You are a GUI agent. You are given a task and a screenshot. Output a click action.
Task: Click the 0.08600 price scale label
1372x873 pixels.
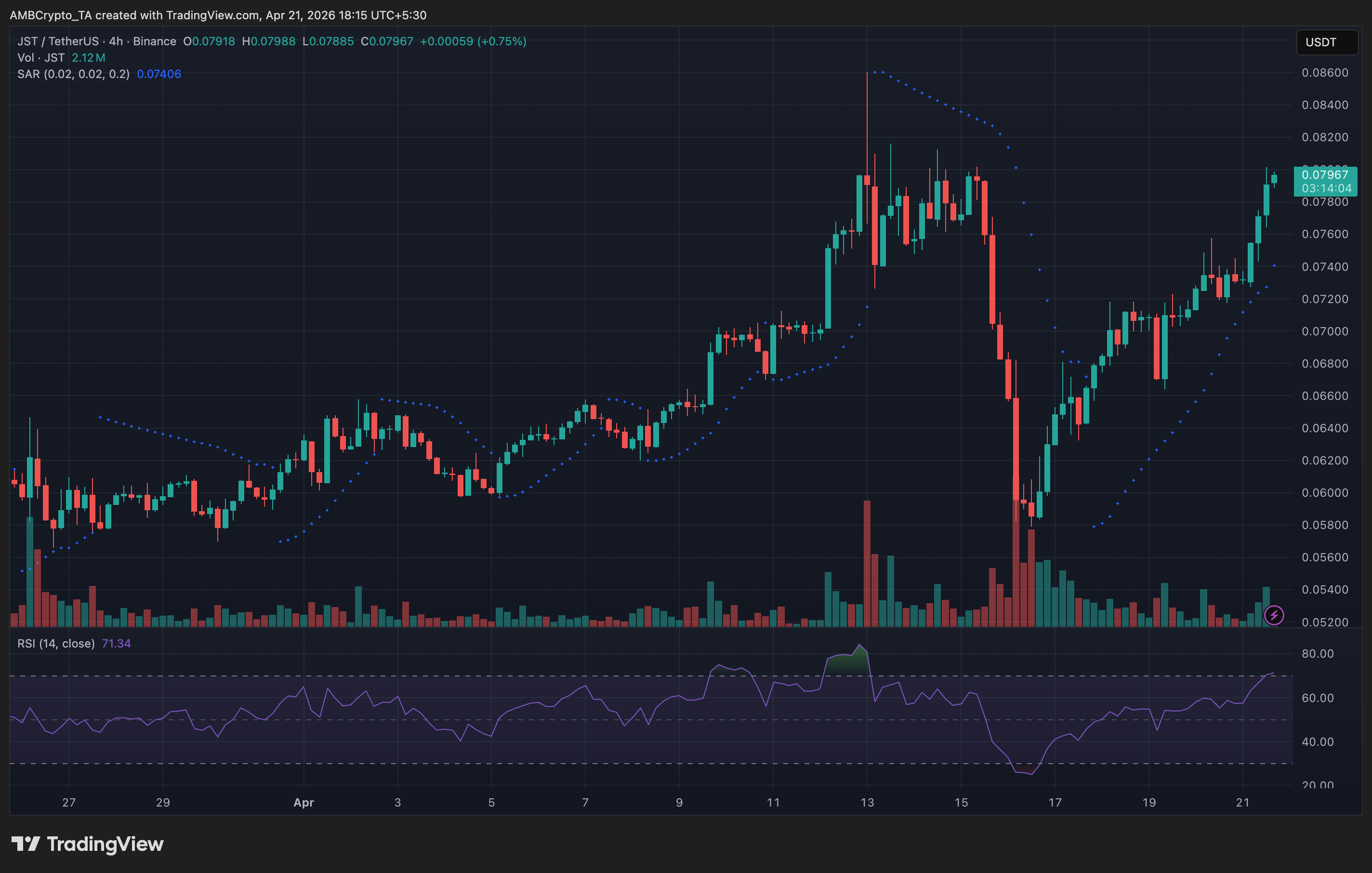click(x=1325, y=73)
